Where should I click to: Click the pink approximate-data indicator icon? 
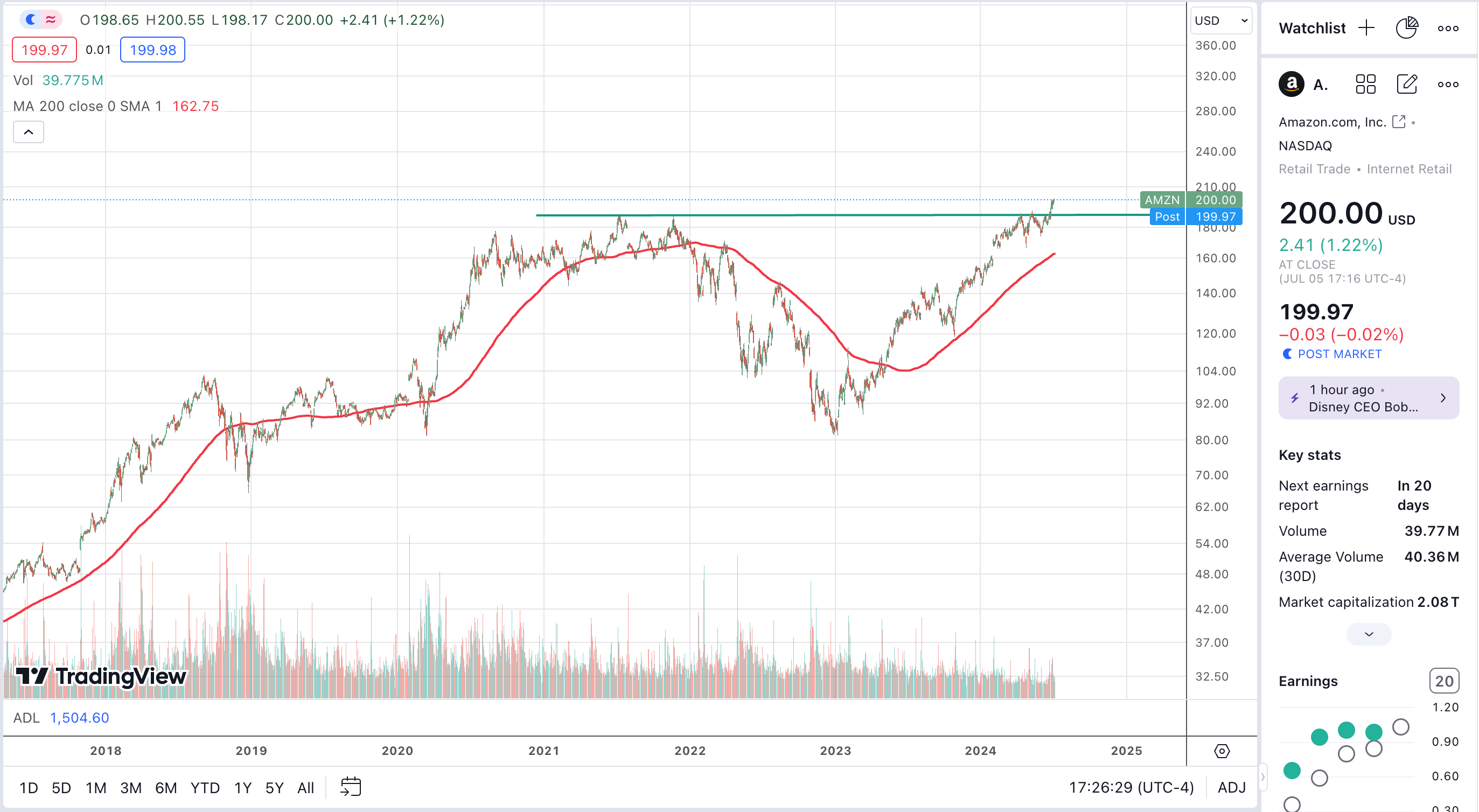[x=51, y=19]
